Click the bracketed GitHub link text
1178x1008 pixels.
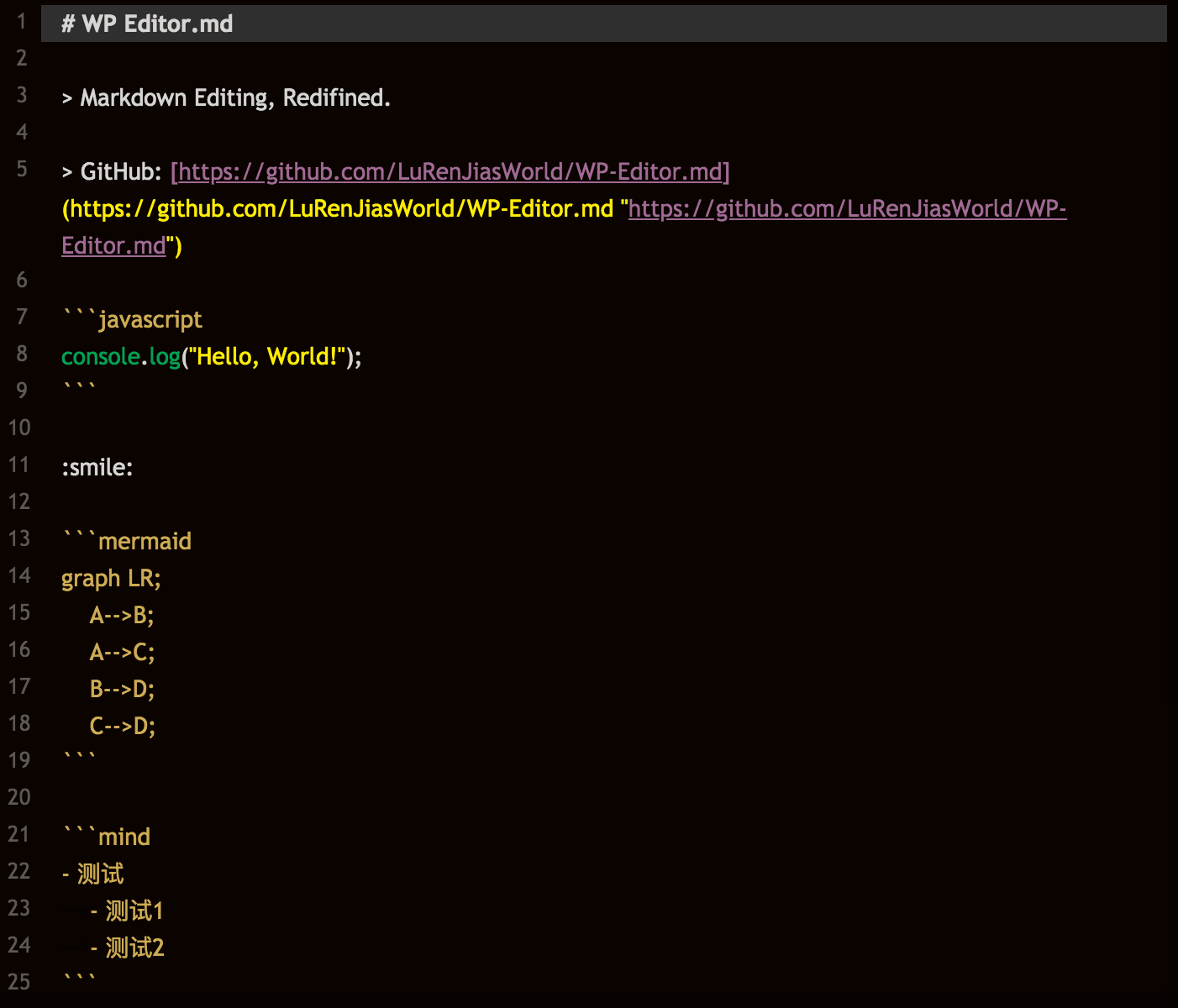[x=450, y=172]
